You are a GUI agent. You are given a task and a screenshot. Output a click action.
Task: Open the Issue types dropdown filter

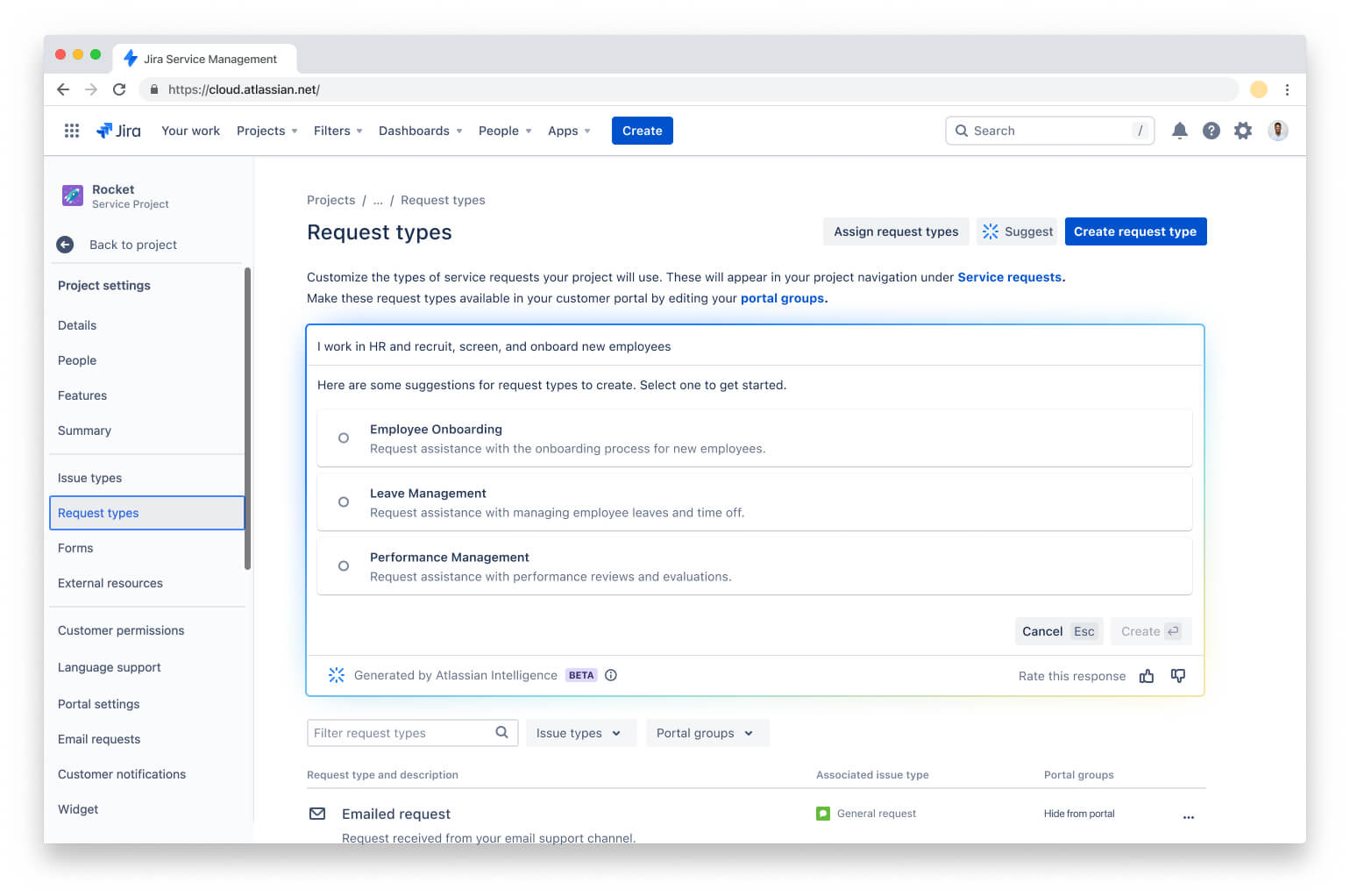[580, 732]
